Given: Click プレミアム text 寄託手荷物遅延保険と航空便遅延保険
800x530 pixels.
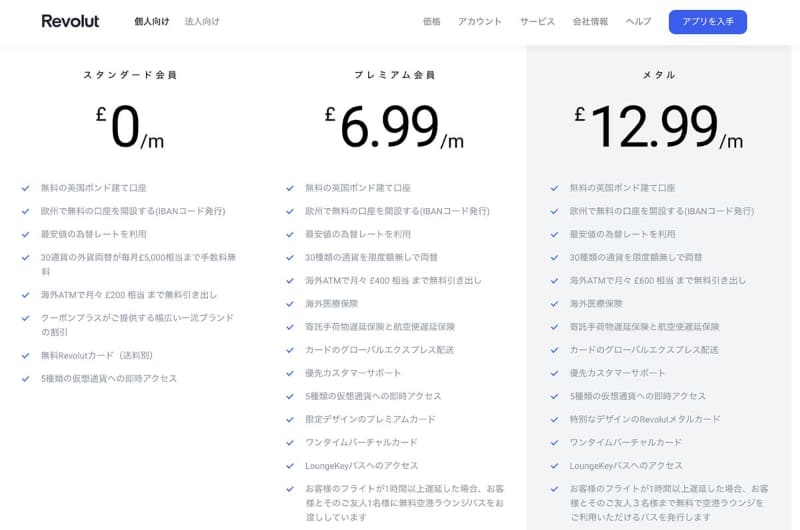Looking at the screenshot, I should click(x=380, y=327).
